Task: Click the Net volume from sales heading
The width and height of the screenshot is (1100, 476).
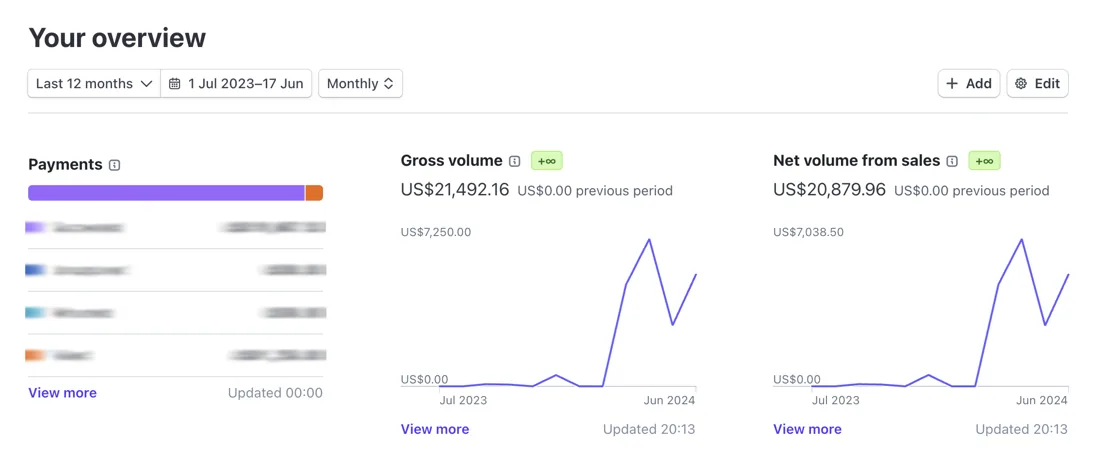Action: click(x=857, y=161)
